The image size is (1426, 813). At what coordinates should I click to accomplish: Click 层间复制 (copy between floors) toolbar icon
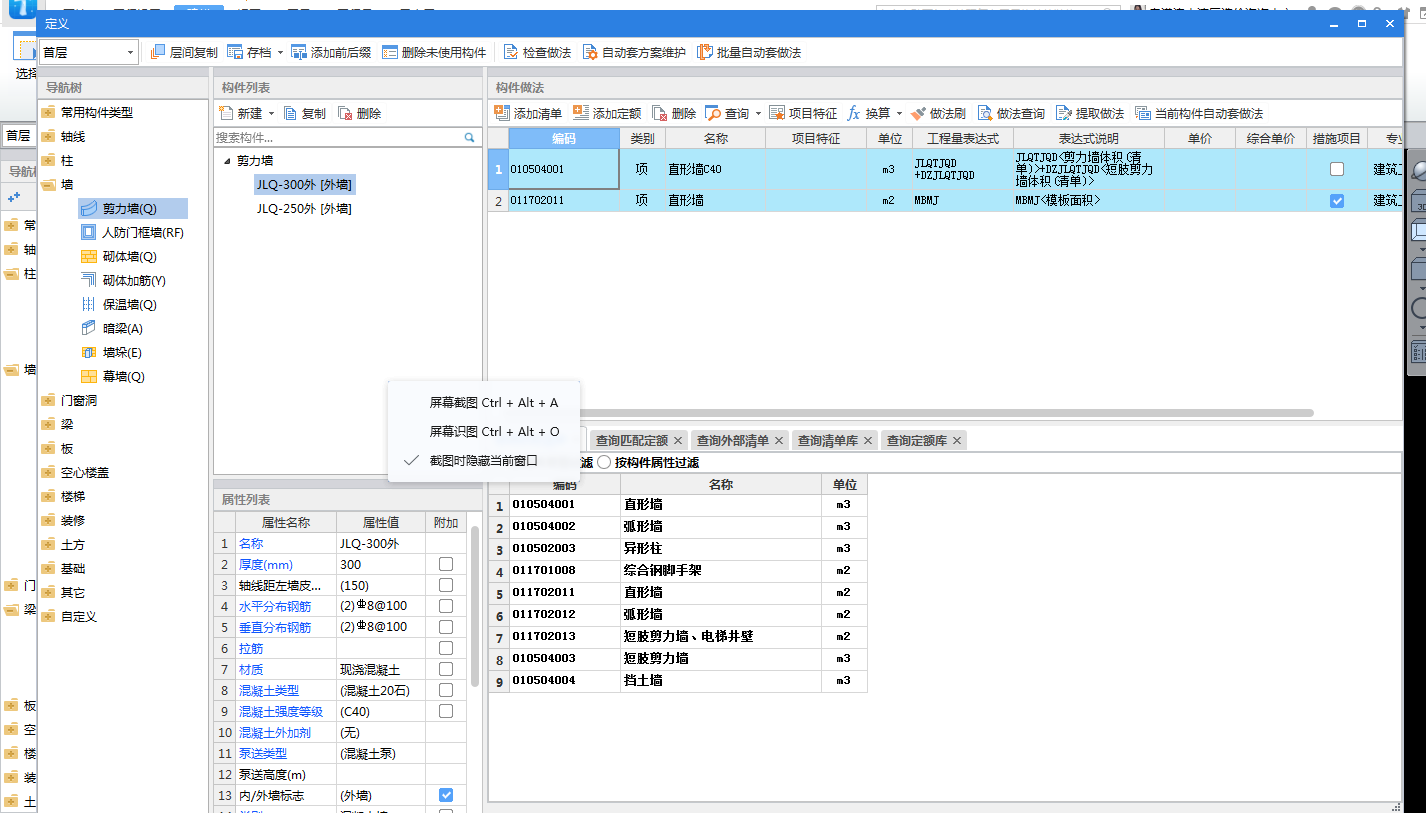tap(158, 52)
